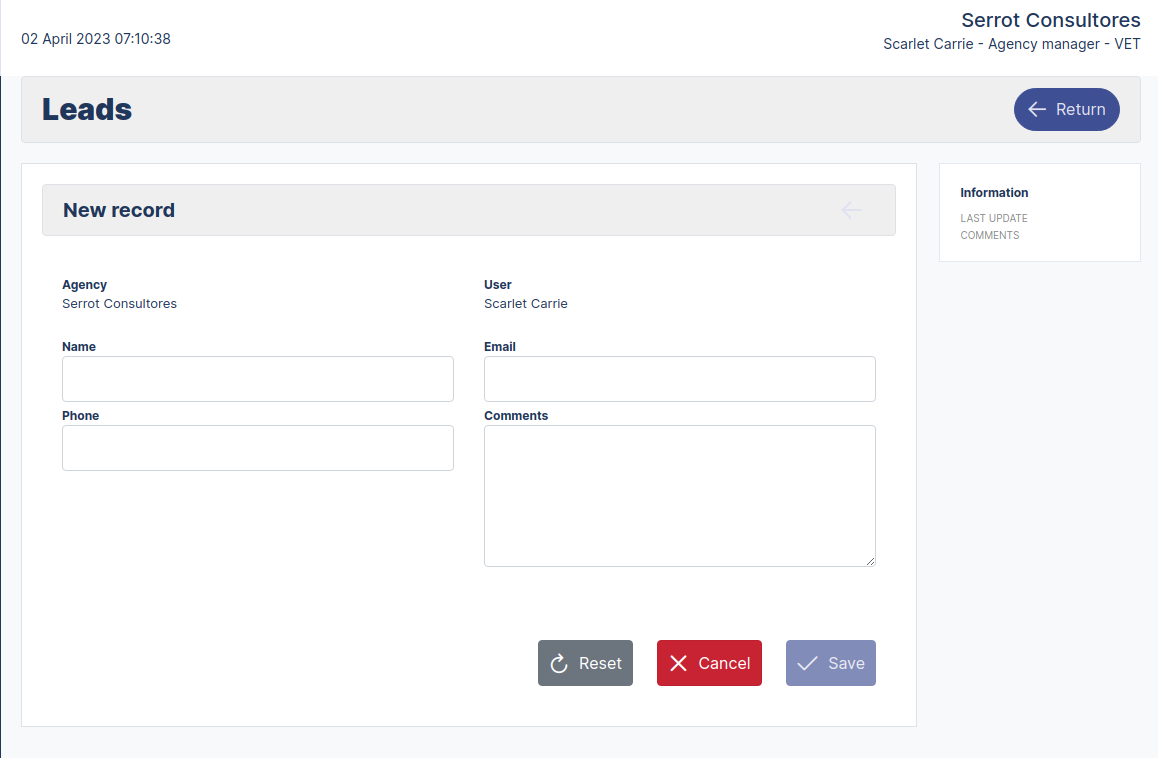Screen dimensions: 1158x758
Task: Click the resize handle of the Comments box
Action: coord(869,560)
